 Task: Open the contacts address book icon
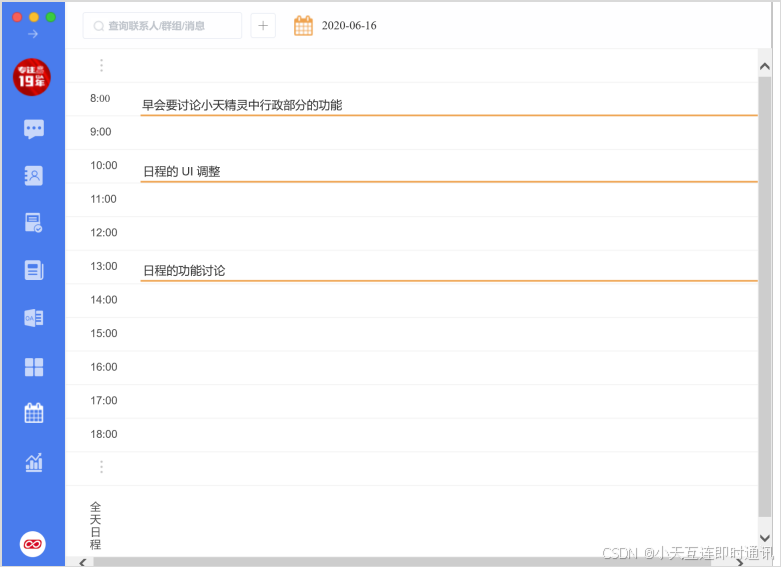34,176
